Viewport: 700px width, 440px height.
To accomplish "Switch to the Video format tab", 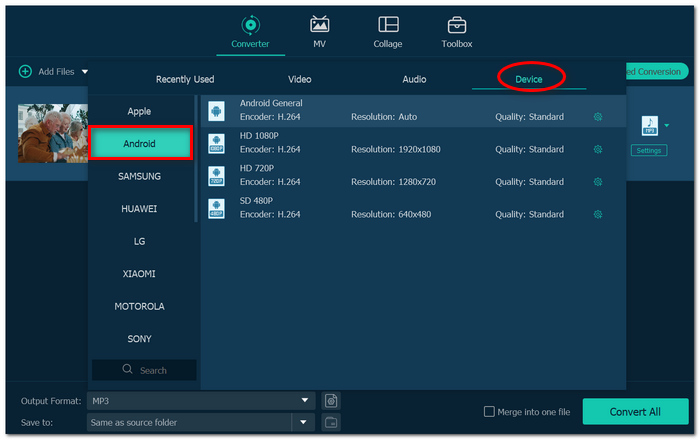I will (300, 79).
